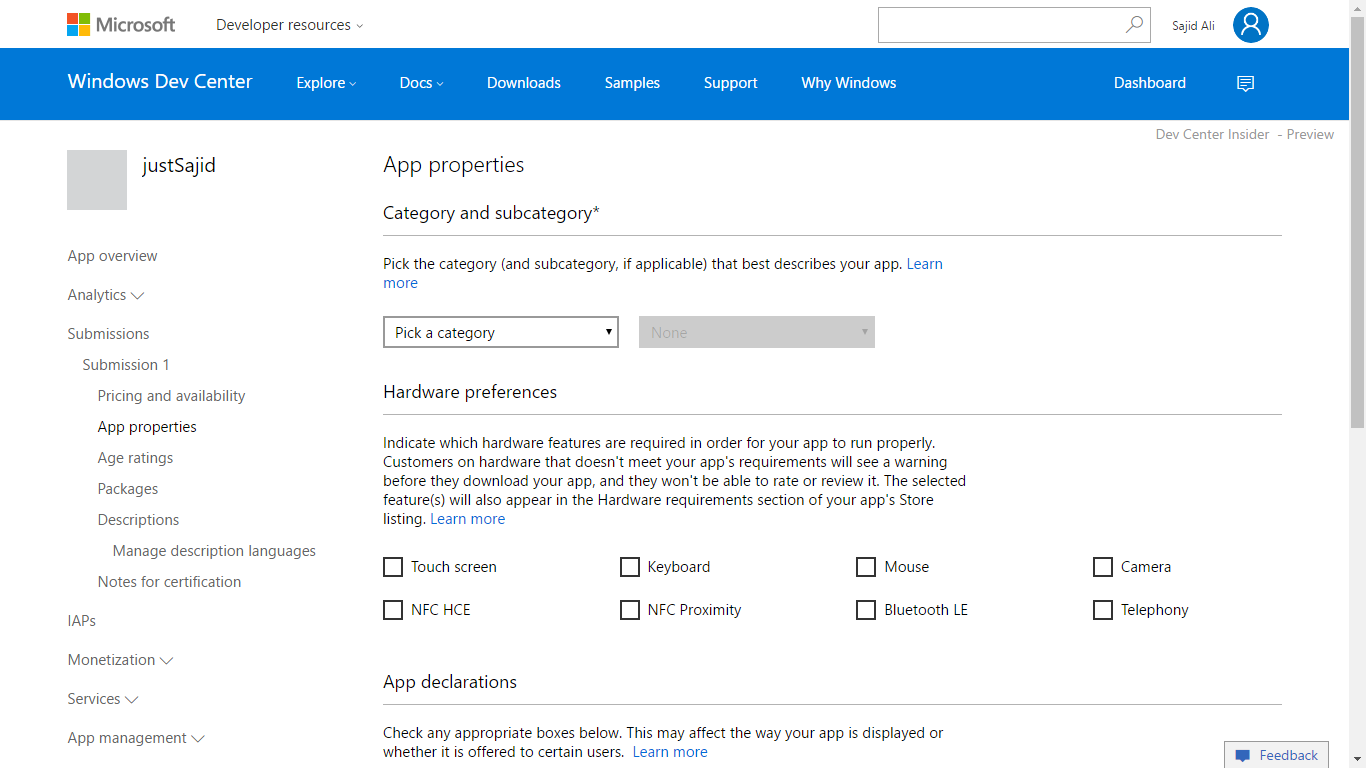This screenshot has width=1366, height=768.
Task: Click Learn more under App declarations
Action: [670, 752]
